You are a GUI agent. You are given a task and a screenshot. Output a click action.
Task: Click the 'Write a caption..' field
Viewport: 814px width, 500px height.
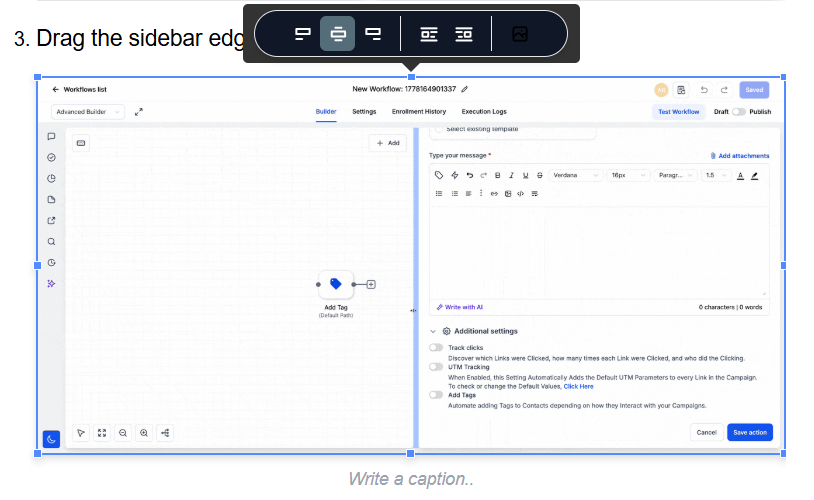pyautogui.click(x=411, y=479)
